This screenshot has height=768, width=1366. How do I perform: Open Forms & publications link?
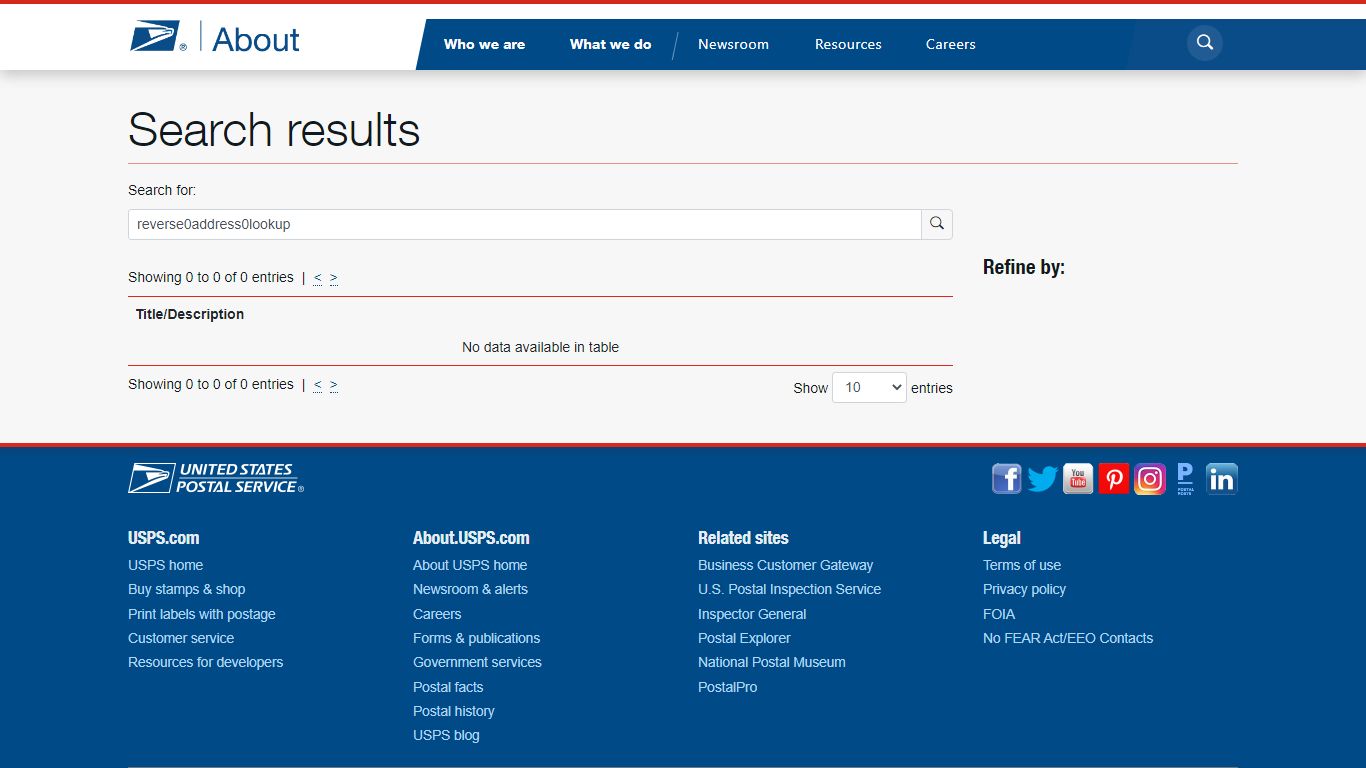pyautogui.click(x=476, y=638)
